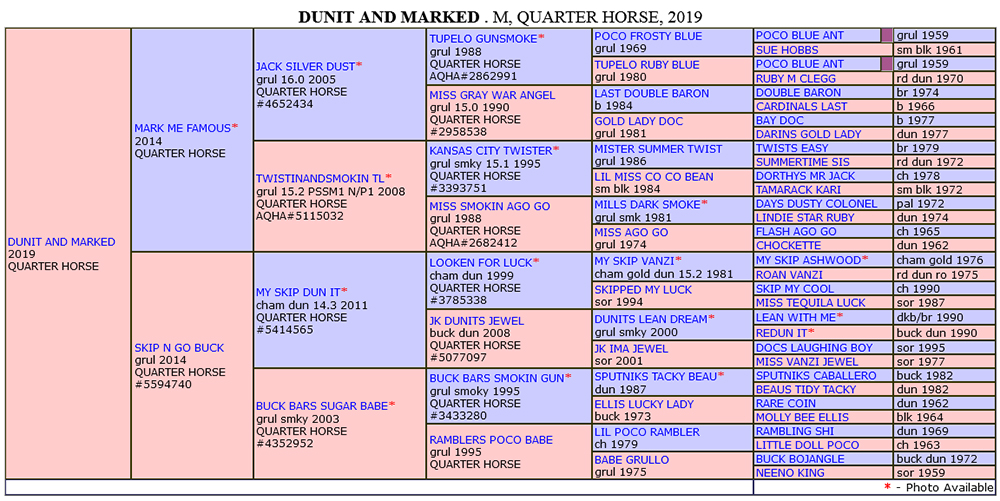Open MARK ME FAMOUS pedigree link

[182, 128]
